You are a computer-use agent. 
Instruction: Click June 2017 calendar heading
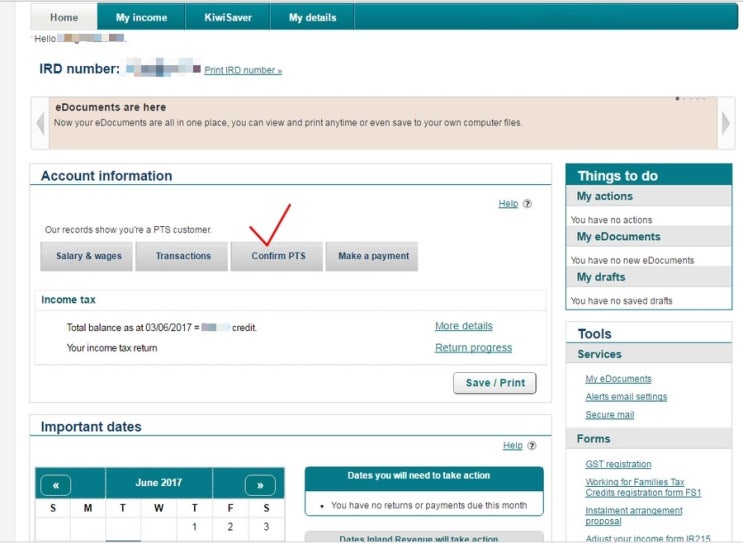click(x=159, y=483)
